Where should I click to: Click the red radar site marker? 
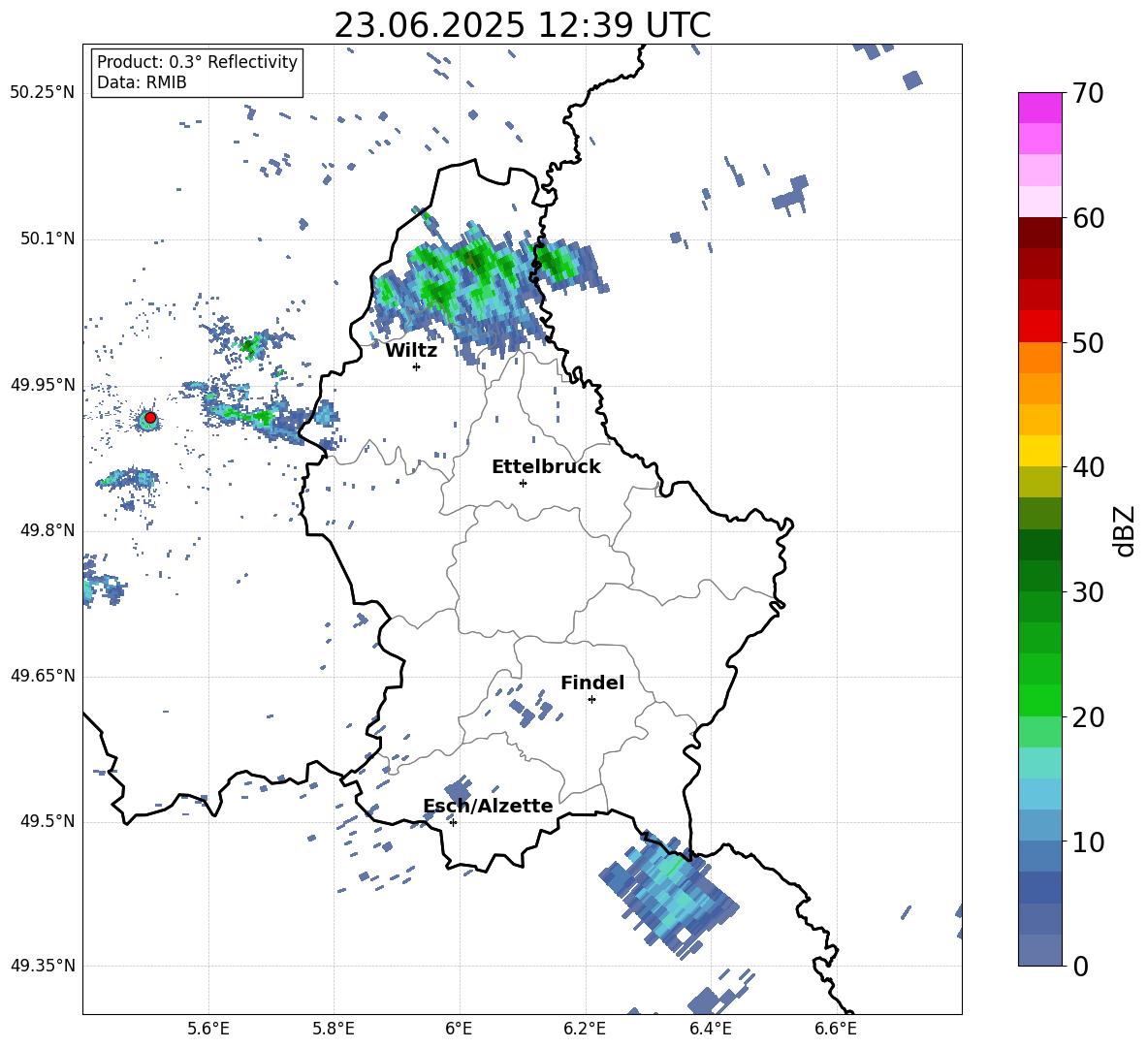click(x=150, y=418)
